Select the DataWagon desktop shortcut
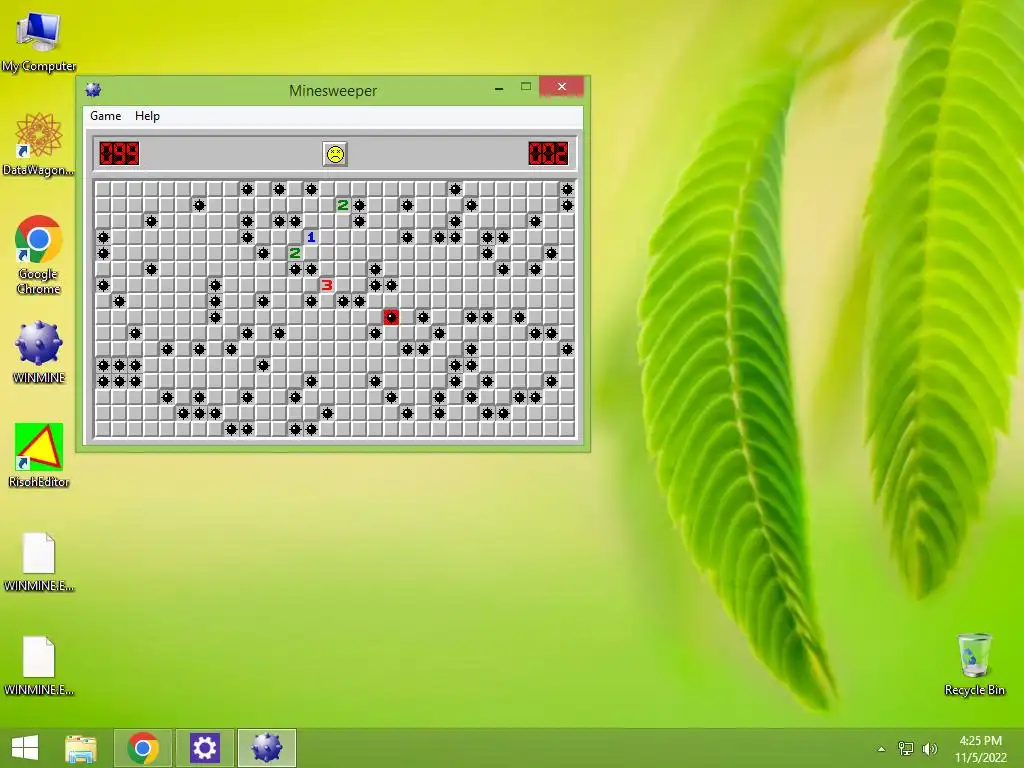 tap(39, 144)
